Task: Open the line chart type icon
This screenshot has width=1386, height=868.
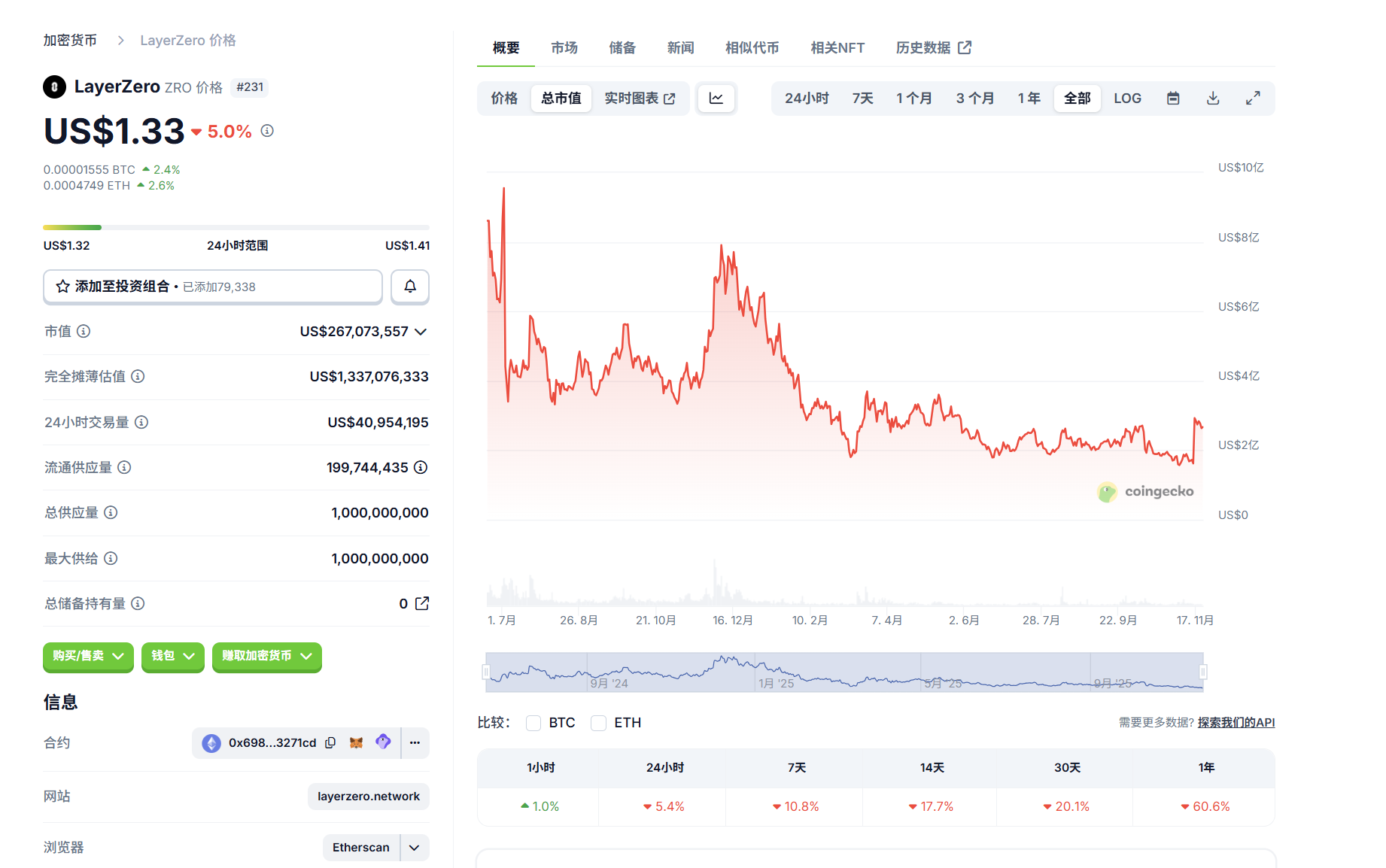Action: tap(716, 99)
